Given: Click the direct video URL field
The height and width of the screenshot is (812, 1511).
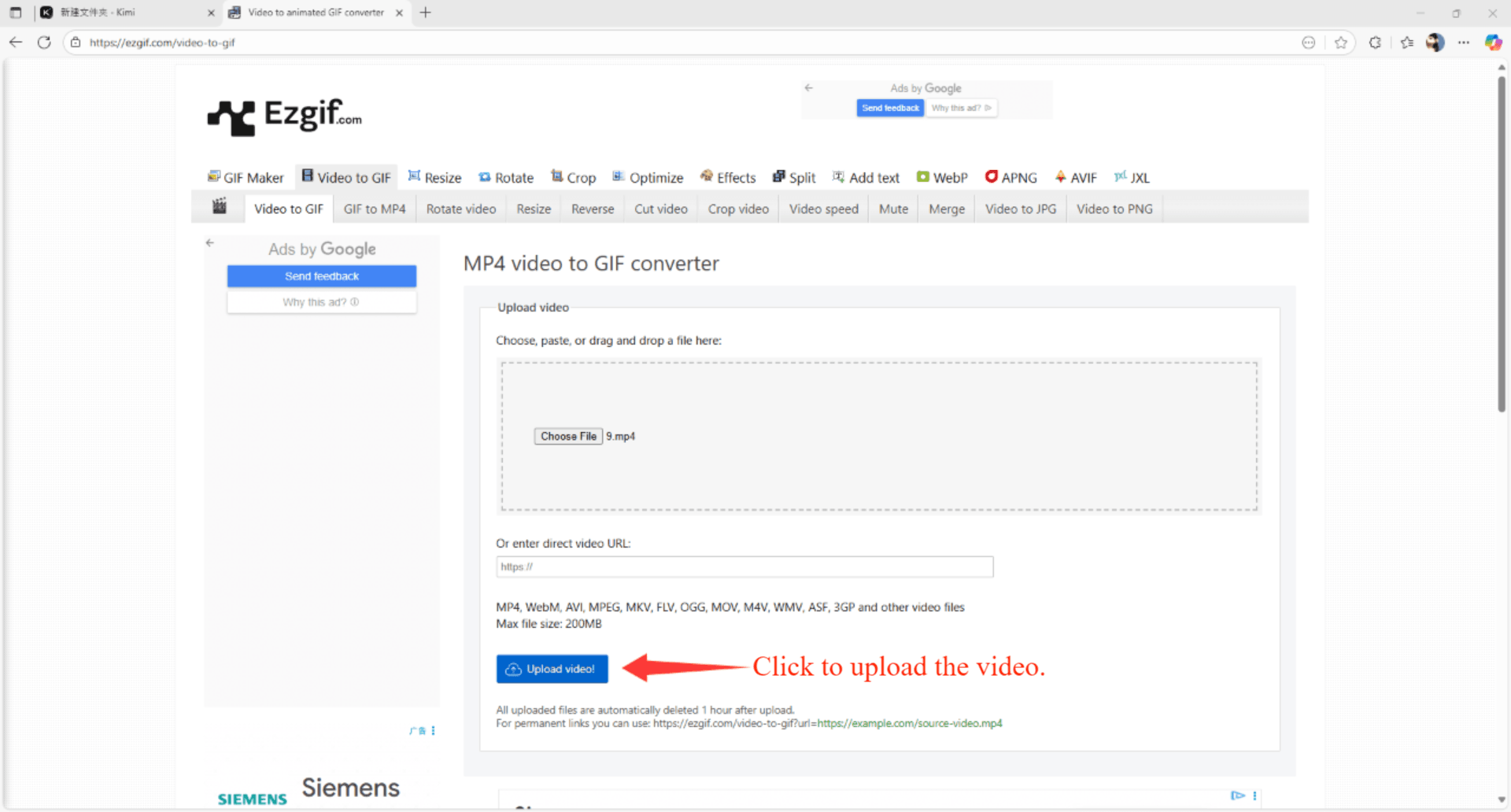Looking at the screenshot, I should (744, 567).
